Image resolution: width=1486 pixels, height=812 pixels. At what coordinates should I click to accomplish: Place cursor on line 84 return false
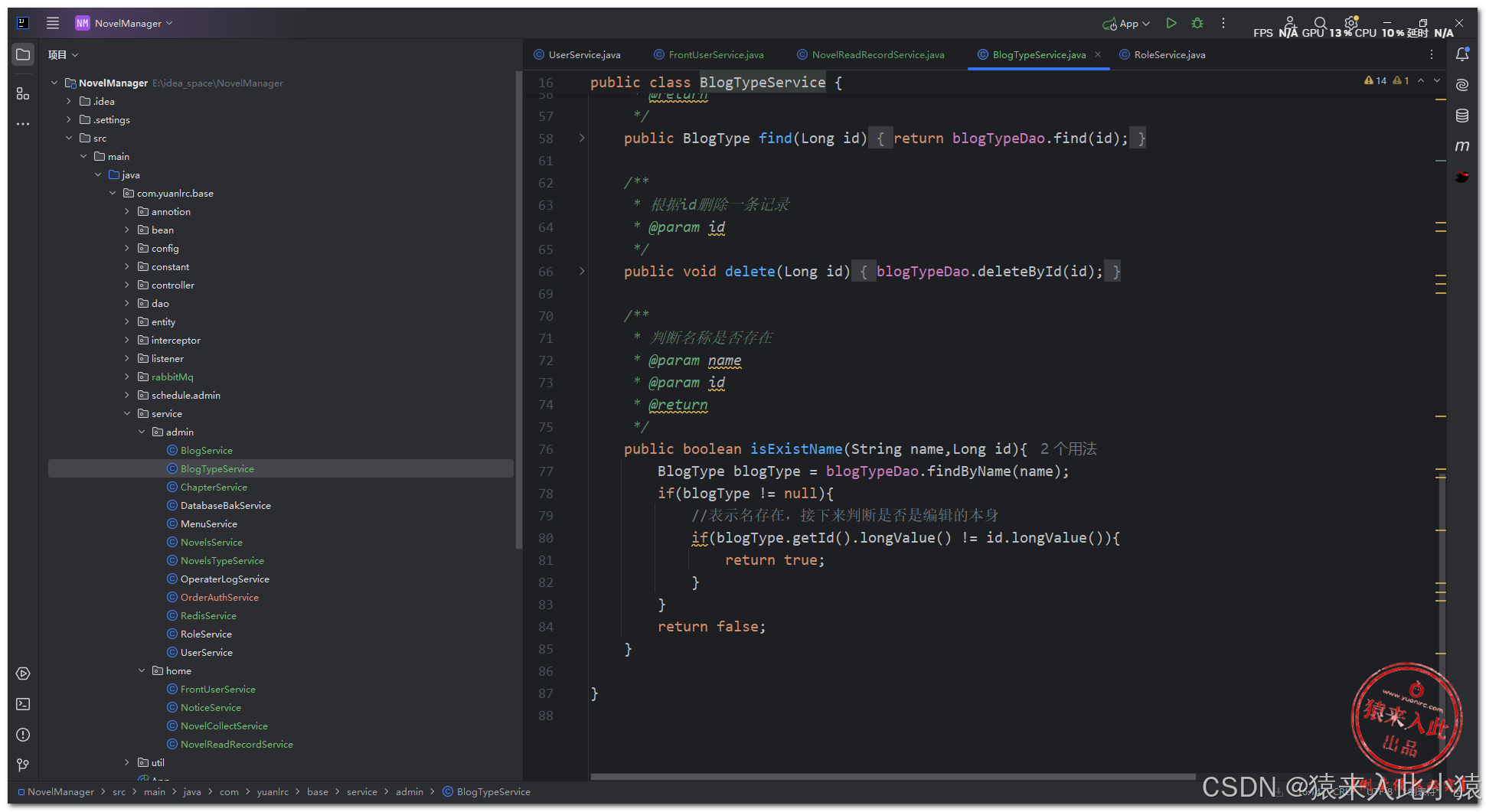click(711, 627)
